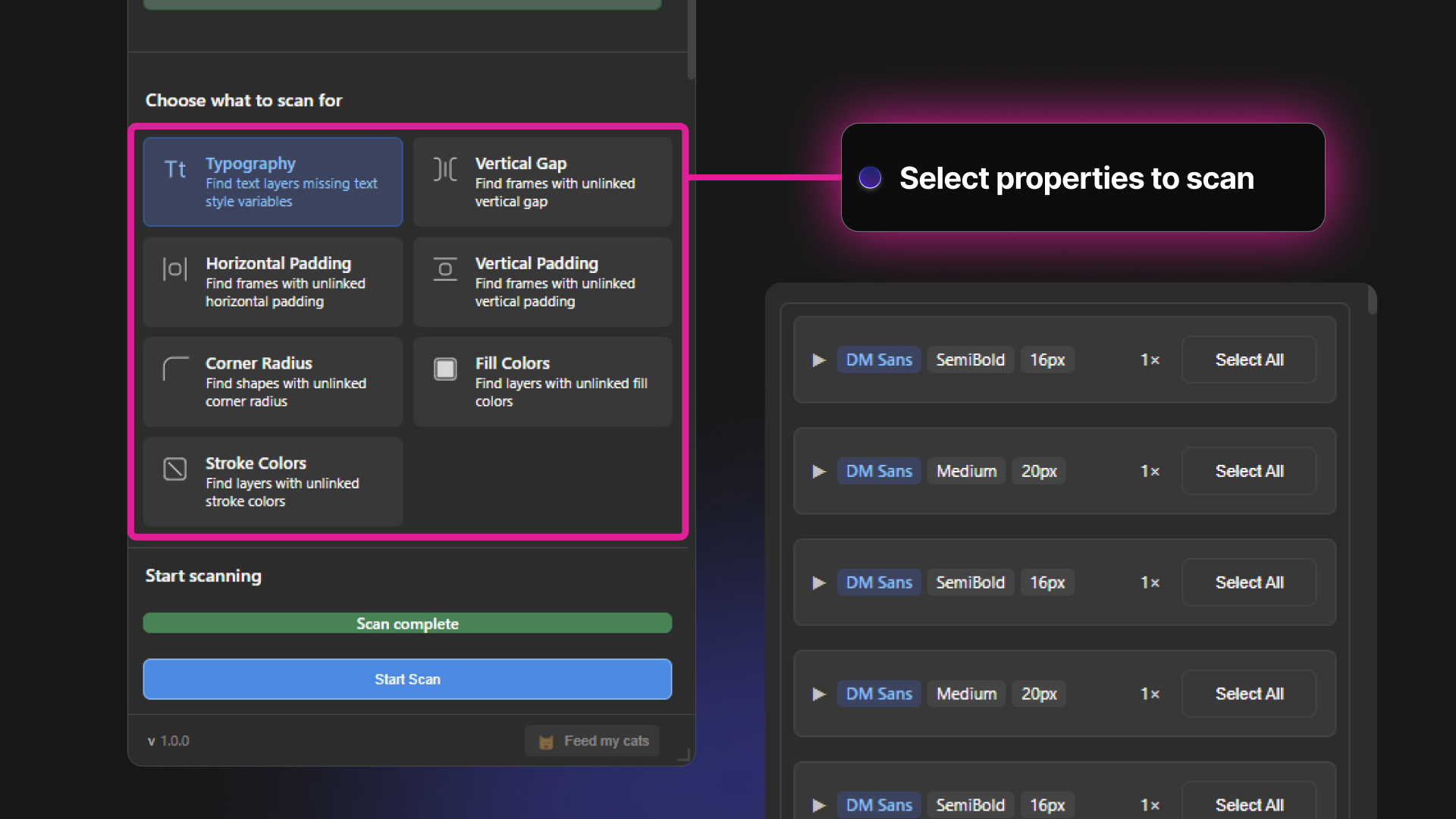Click the Feed my cats link
The image size is (1456, 819).
pos(606,741)
